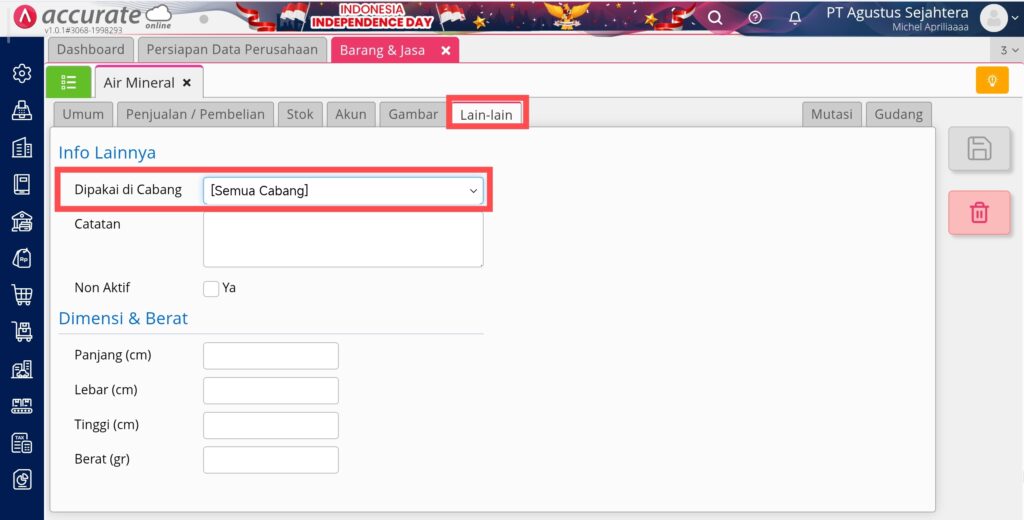The width and height of the screenshot is (1024, 520).
Task: Click the Non Aktif label
Action: (102, 287)
